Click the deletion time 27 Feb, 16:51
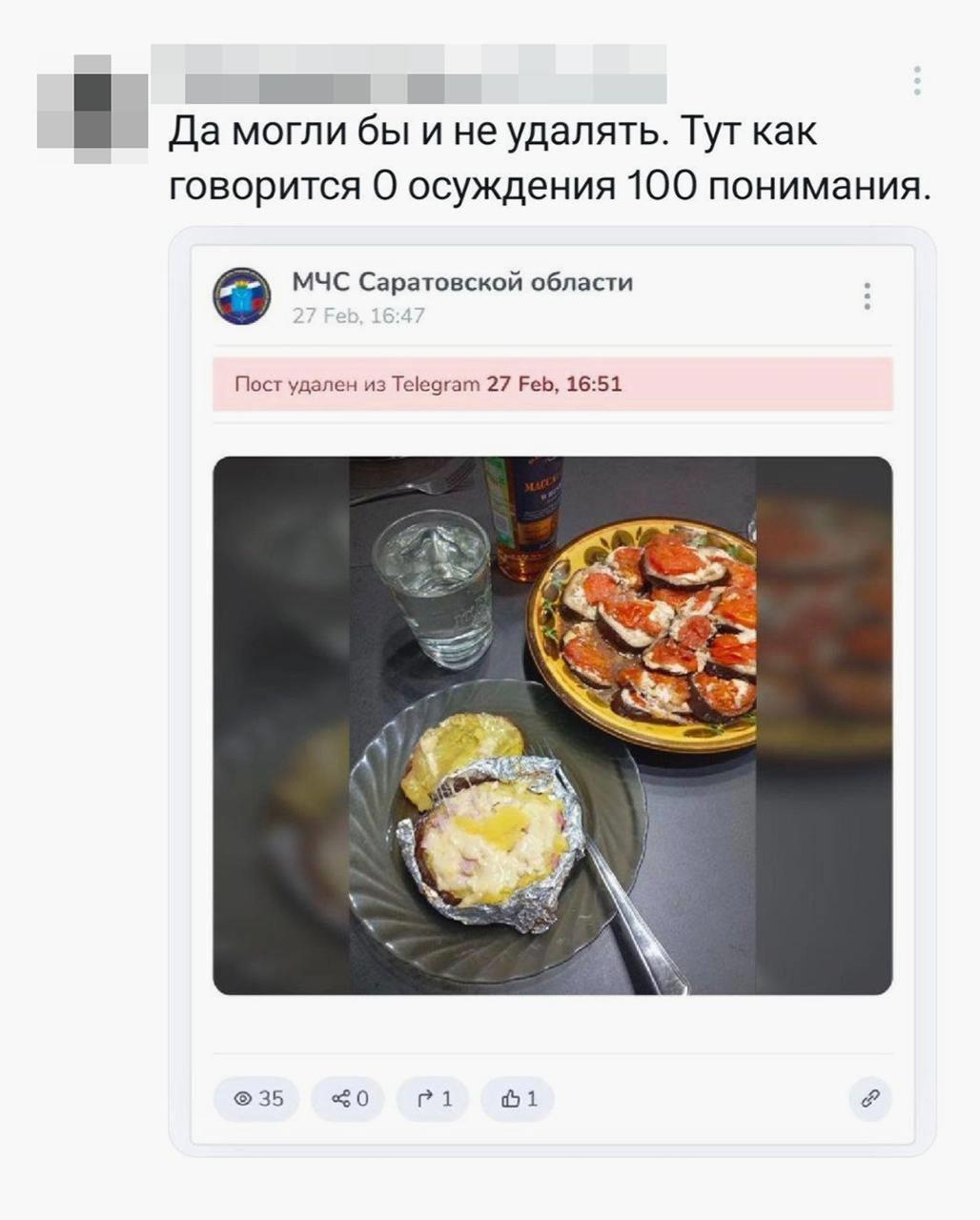Image resolution: width=980 pixels, height=1220 pixels. (x=554, y=384)
